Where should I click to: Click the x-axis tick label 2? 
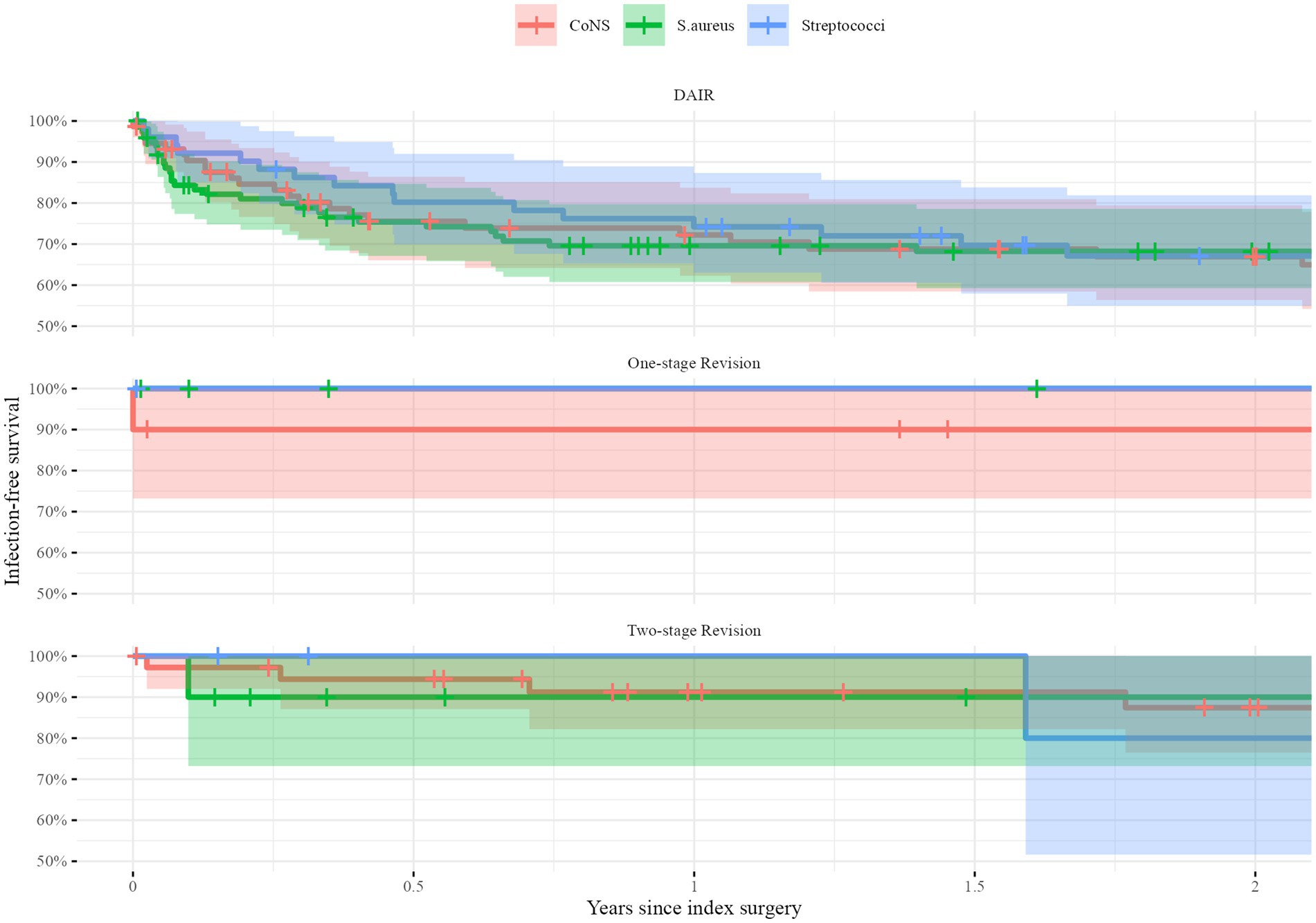[1255, 886]
